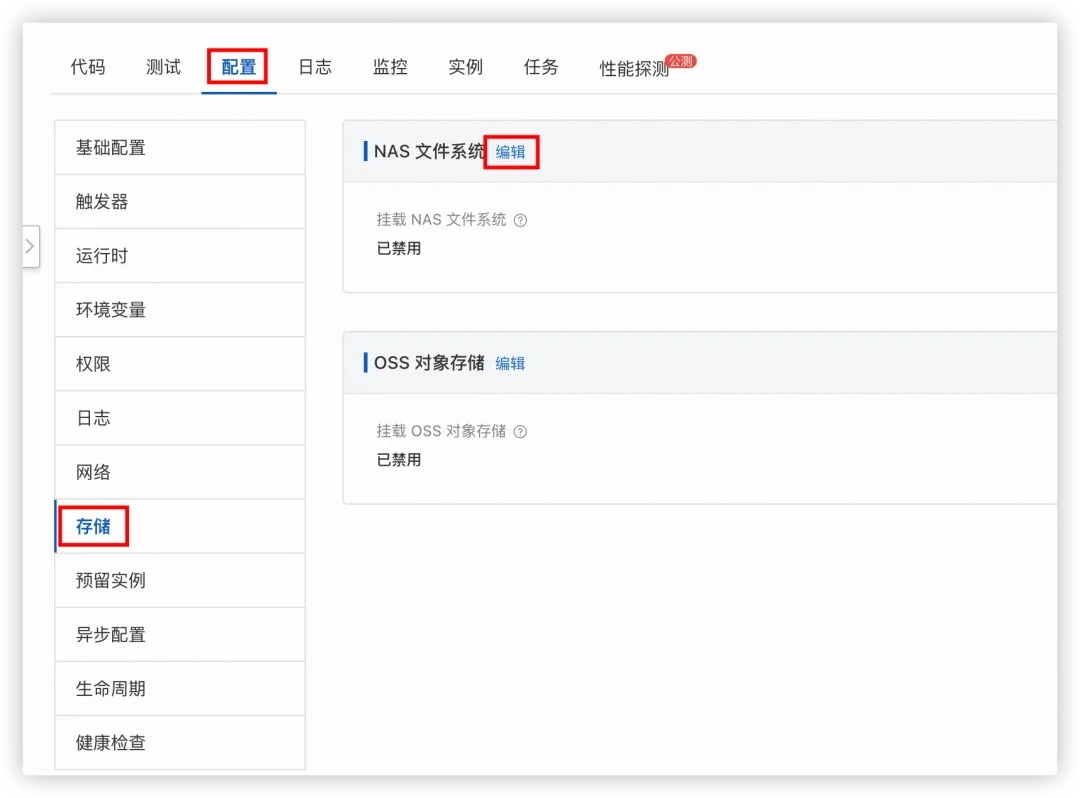Select 日志 in the configuration sidebar
Viewport: 1080px width, 798px height.
(180, 418)
